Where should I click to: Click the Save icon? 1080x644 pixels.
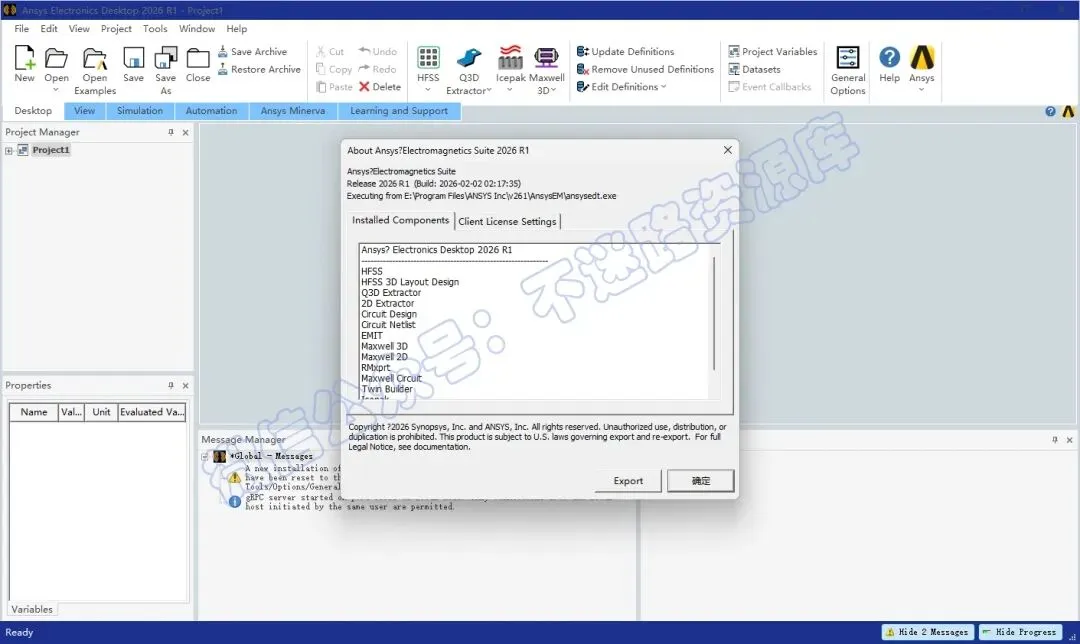[x=134, y=58]
